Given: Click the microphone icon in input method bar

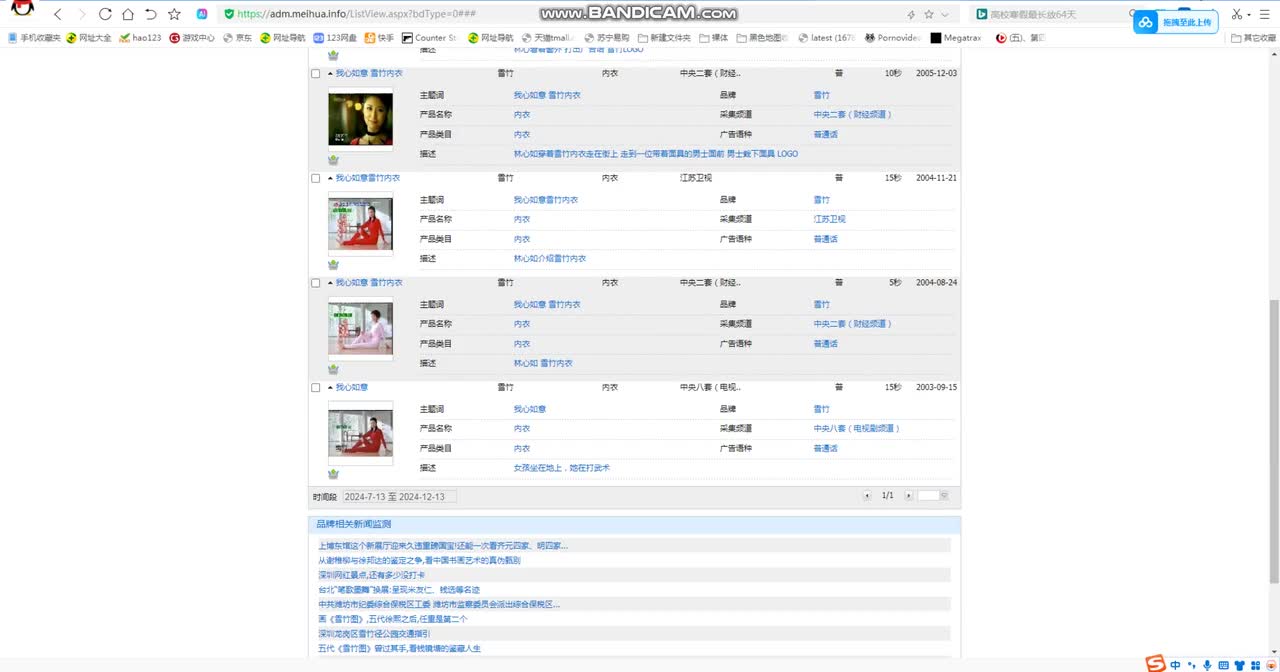Looking at the screenshot, I should 1207,665.
